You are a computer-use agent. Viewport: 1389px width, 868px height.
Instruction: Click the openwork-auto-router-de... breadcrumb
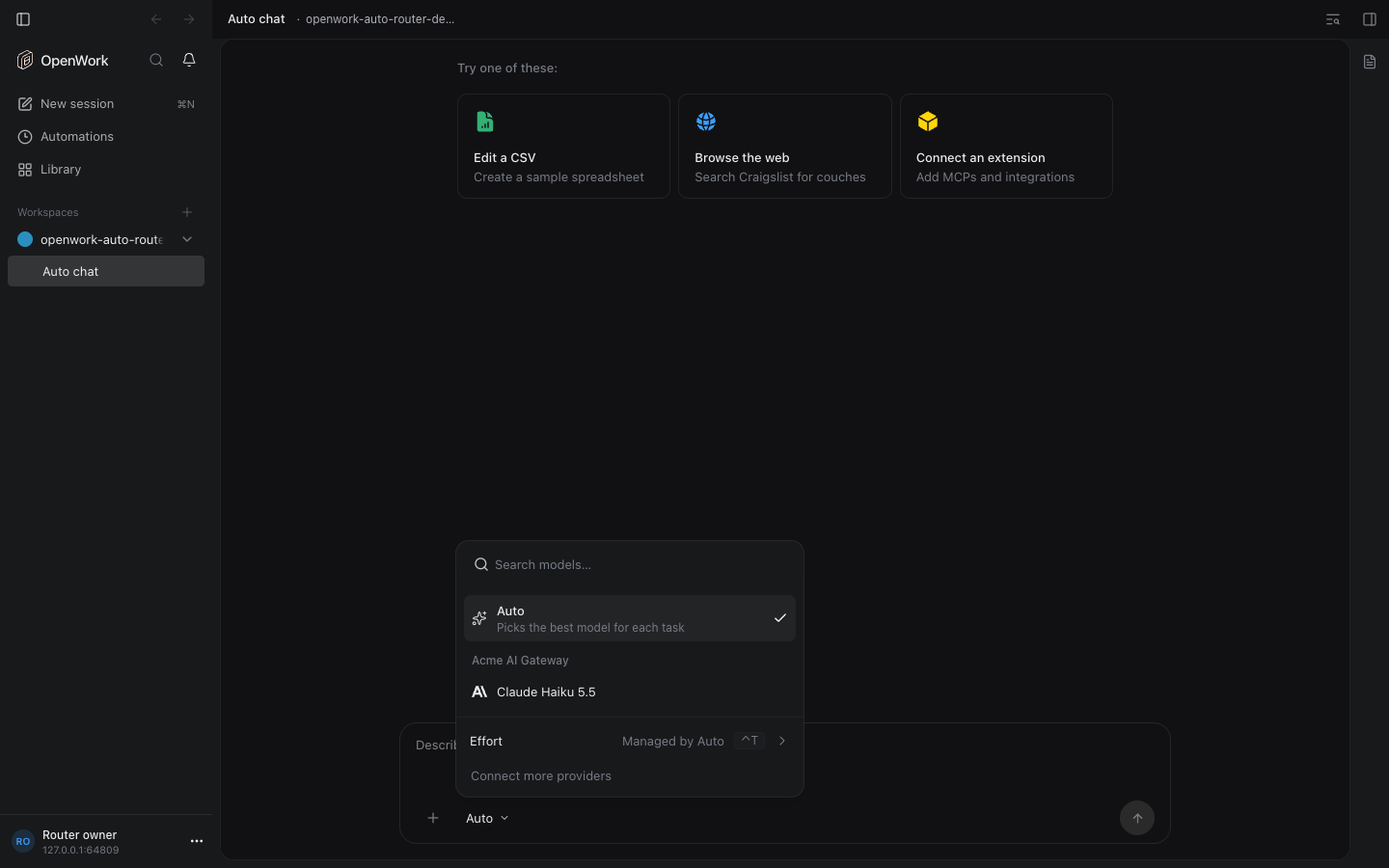click(x=380, y=19)
